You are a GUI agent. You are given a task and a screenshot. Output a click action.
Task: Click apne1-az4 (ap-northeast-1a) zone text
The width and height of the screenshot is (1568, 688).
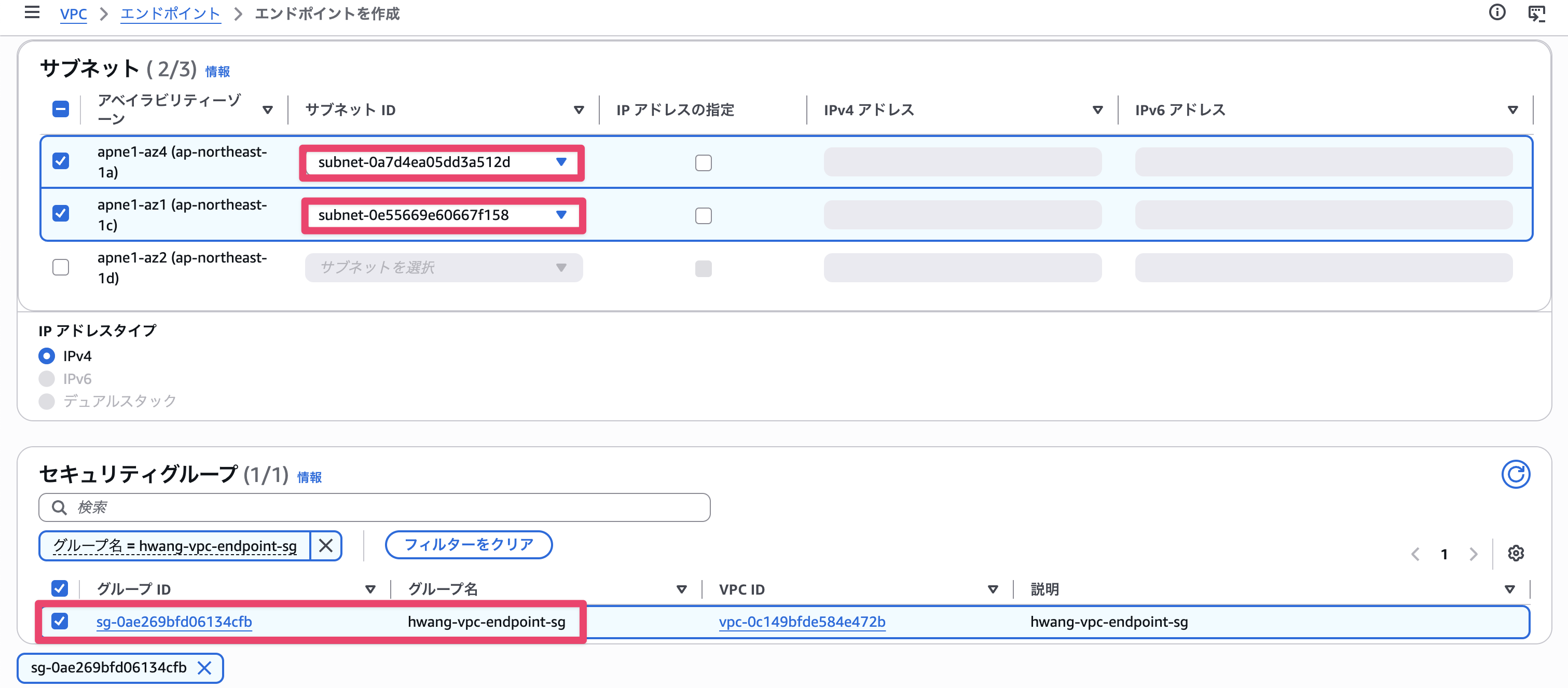(182, 162)
